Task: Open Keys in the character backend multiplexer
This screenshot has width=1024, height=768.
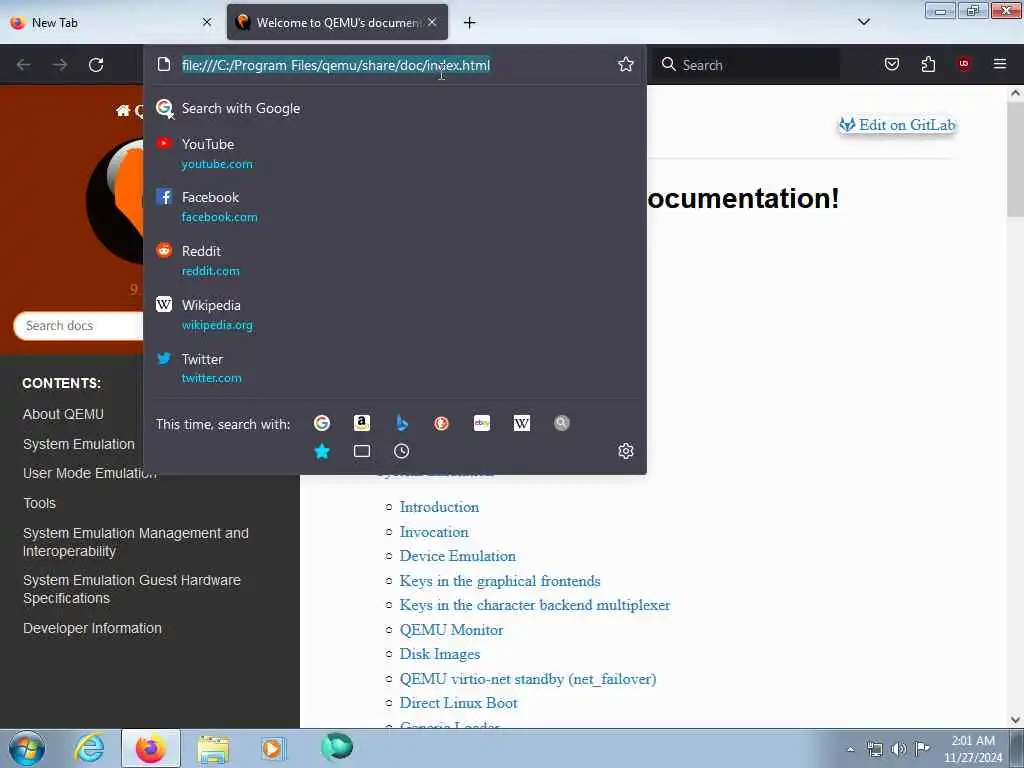Action: pyautogui.click(x=534, y=605)
